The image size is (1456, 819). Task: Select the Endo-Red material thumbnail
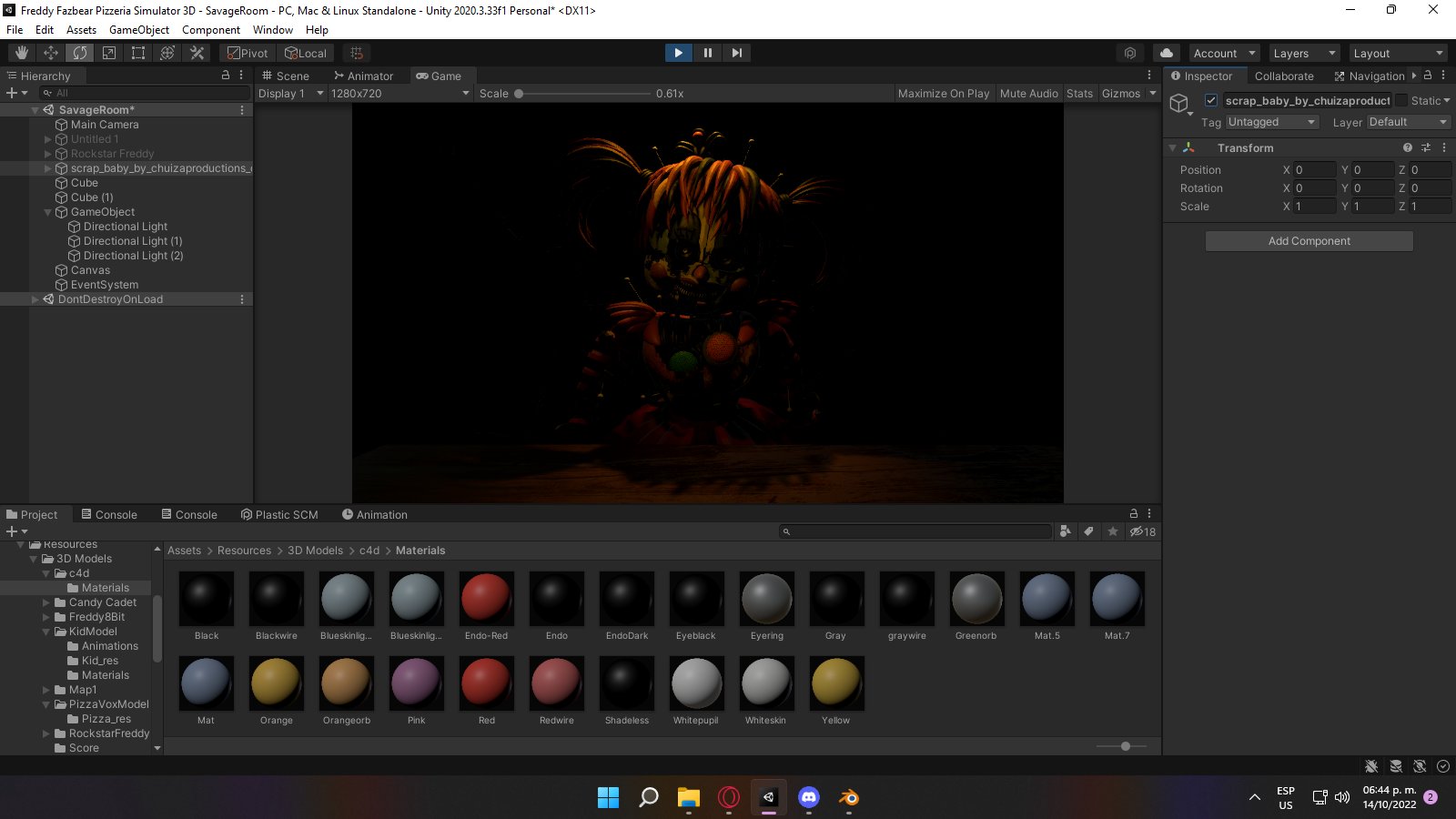point(487,598)
